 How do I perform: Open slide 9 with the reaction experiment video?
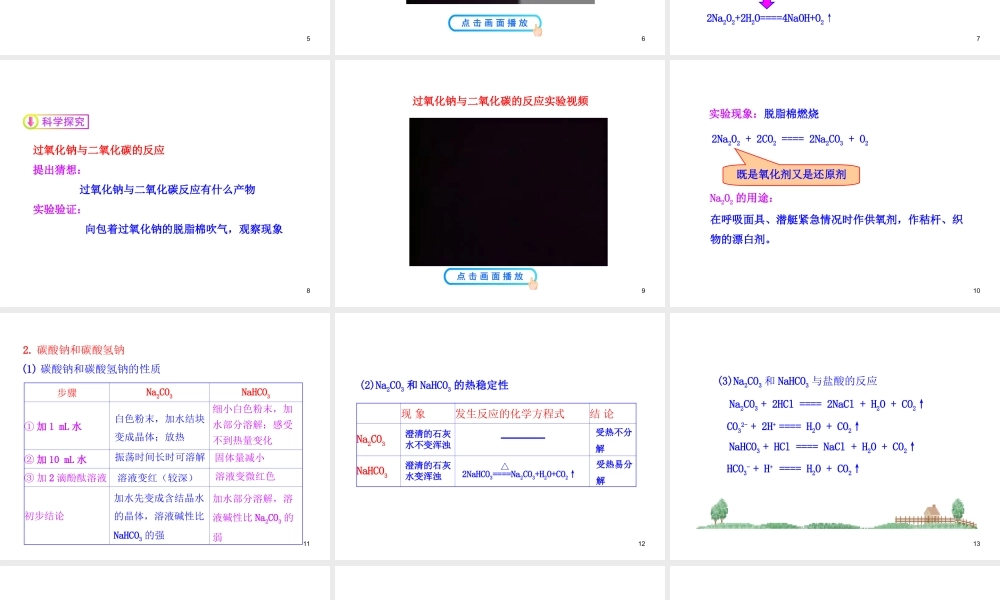click(499, 184)
